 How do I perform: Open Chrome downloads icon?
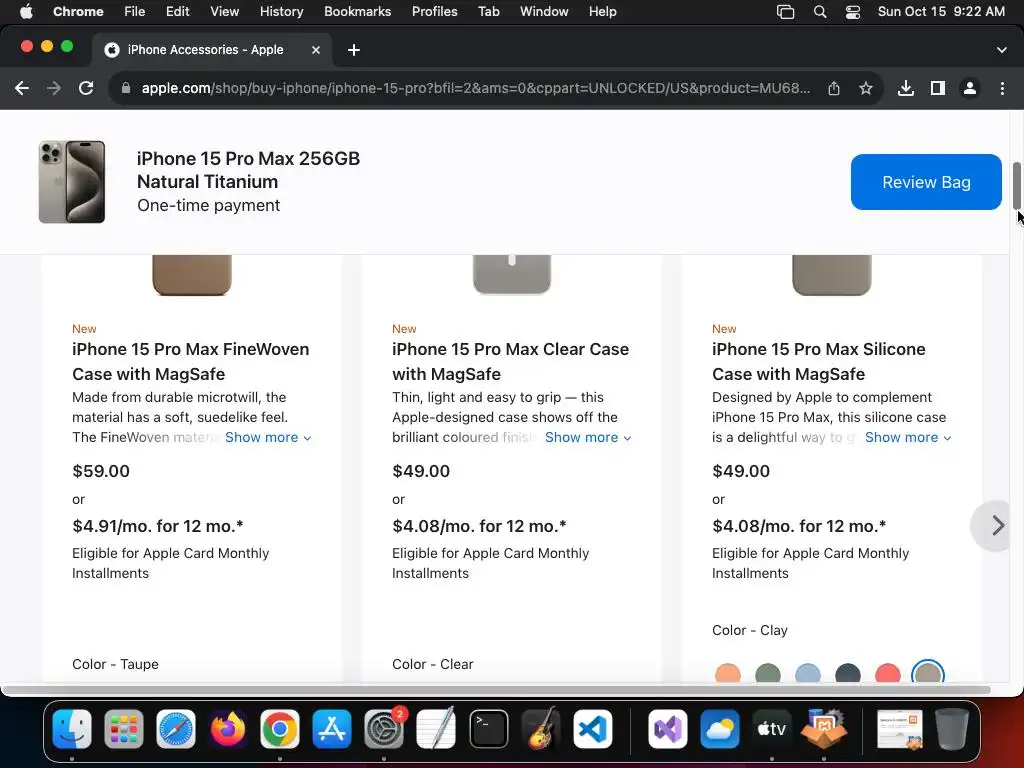pyautogui.click(x=906, y=88)
